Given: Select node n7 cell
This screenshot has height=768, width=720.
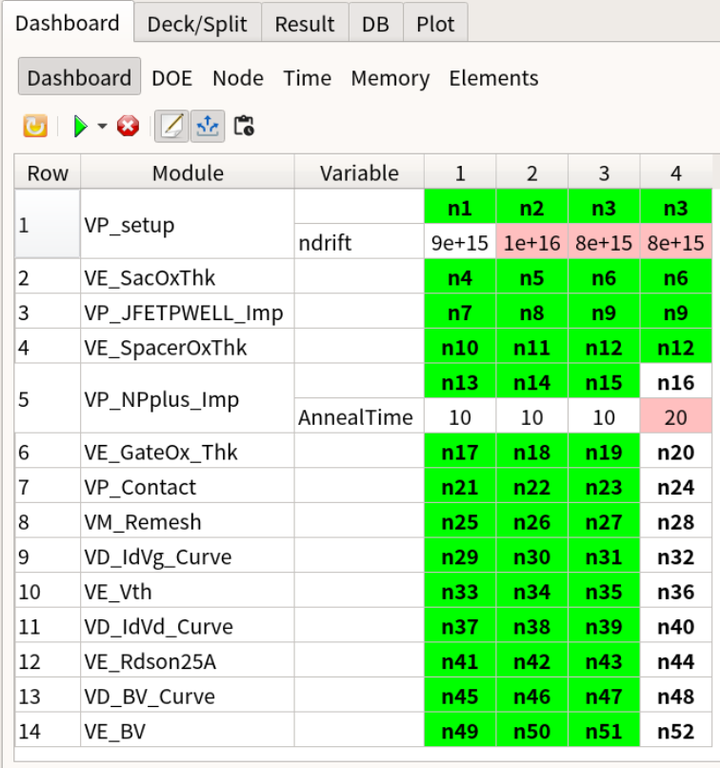Looking at the screenshot, I should coord(460,312).
